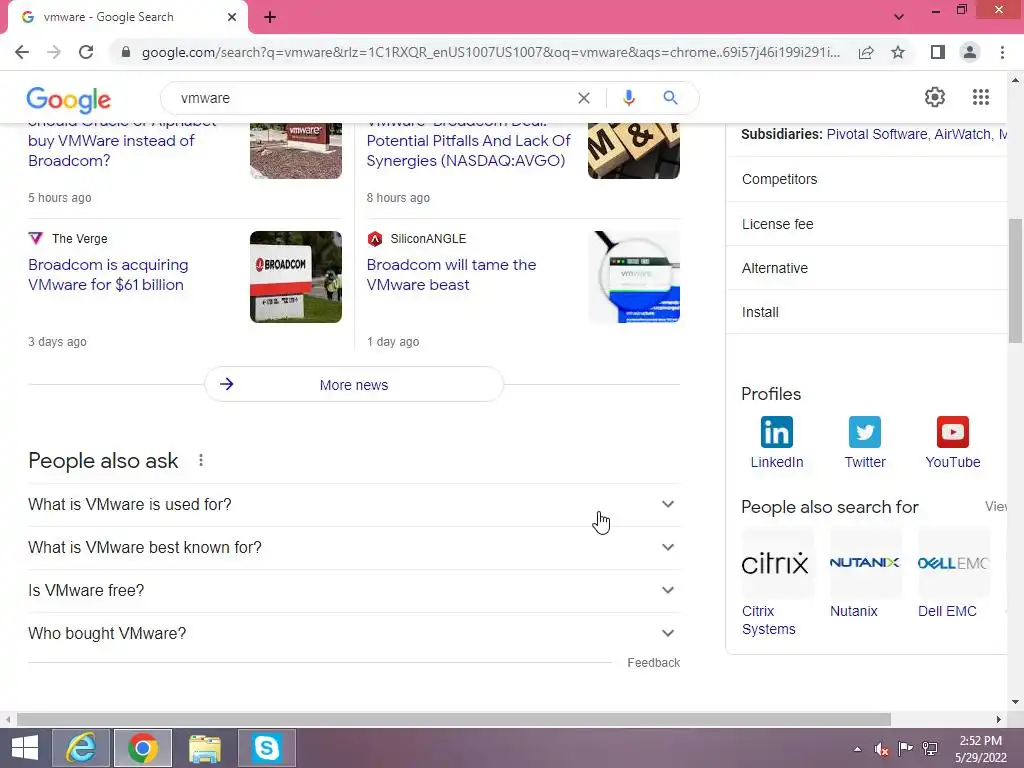Open the Dell EMC related search
The width and height of the screenshot is (1024, 768).
click(953, 573)
